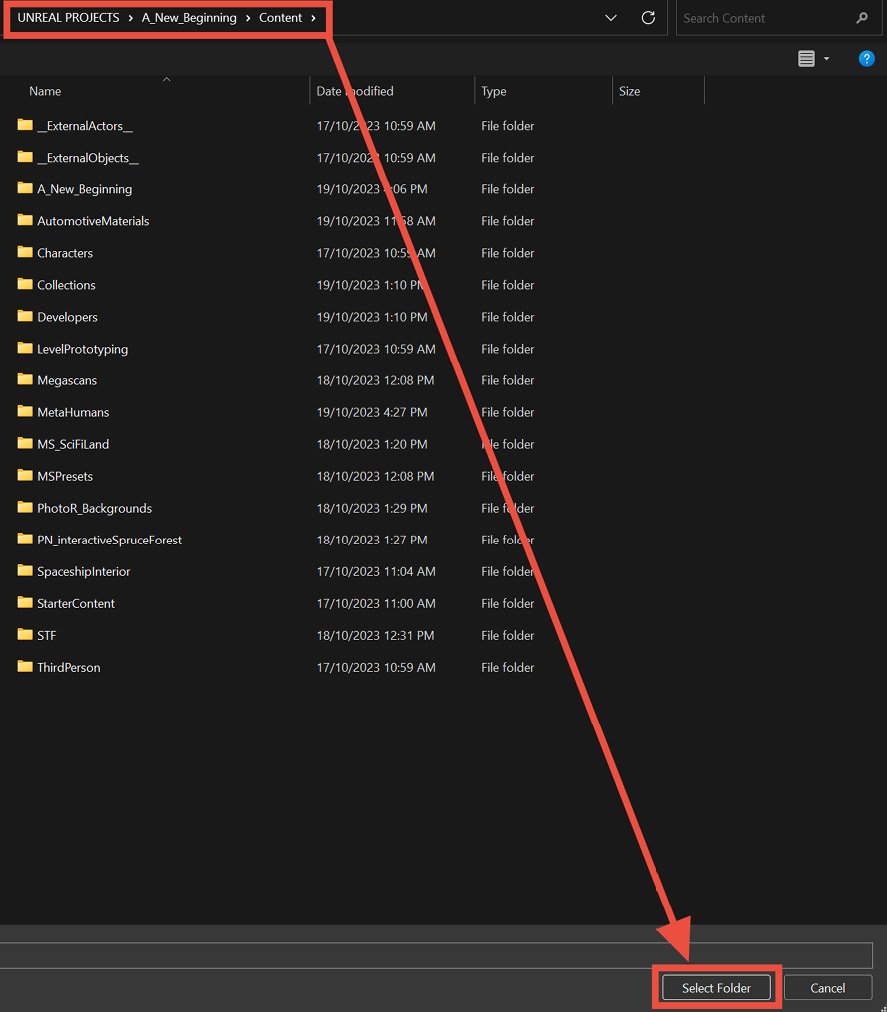Click the ThirdPerson folder name
This screenshot has width=887, height=1012.
pos(68,667)
